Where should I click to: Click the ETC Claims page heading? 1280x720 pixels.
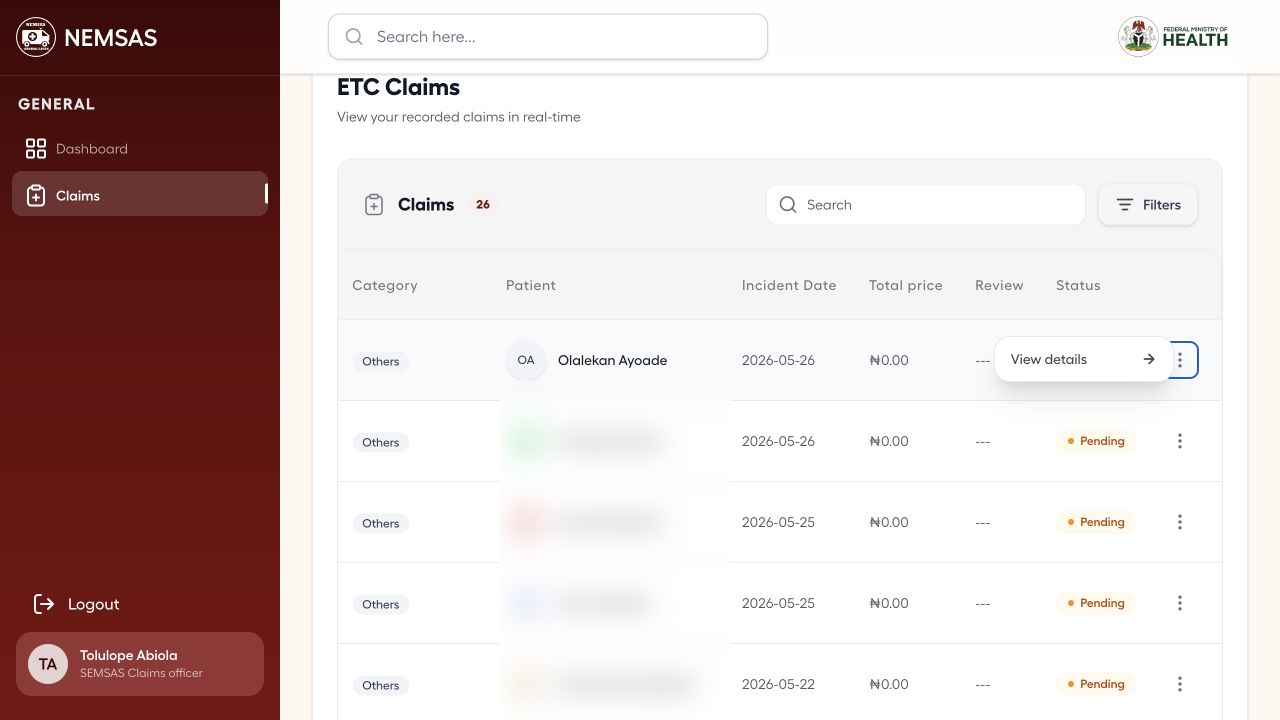coord(398,87)
